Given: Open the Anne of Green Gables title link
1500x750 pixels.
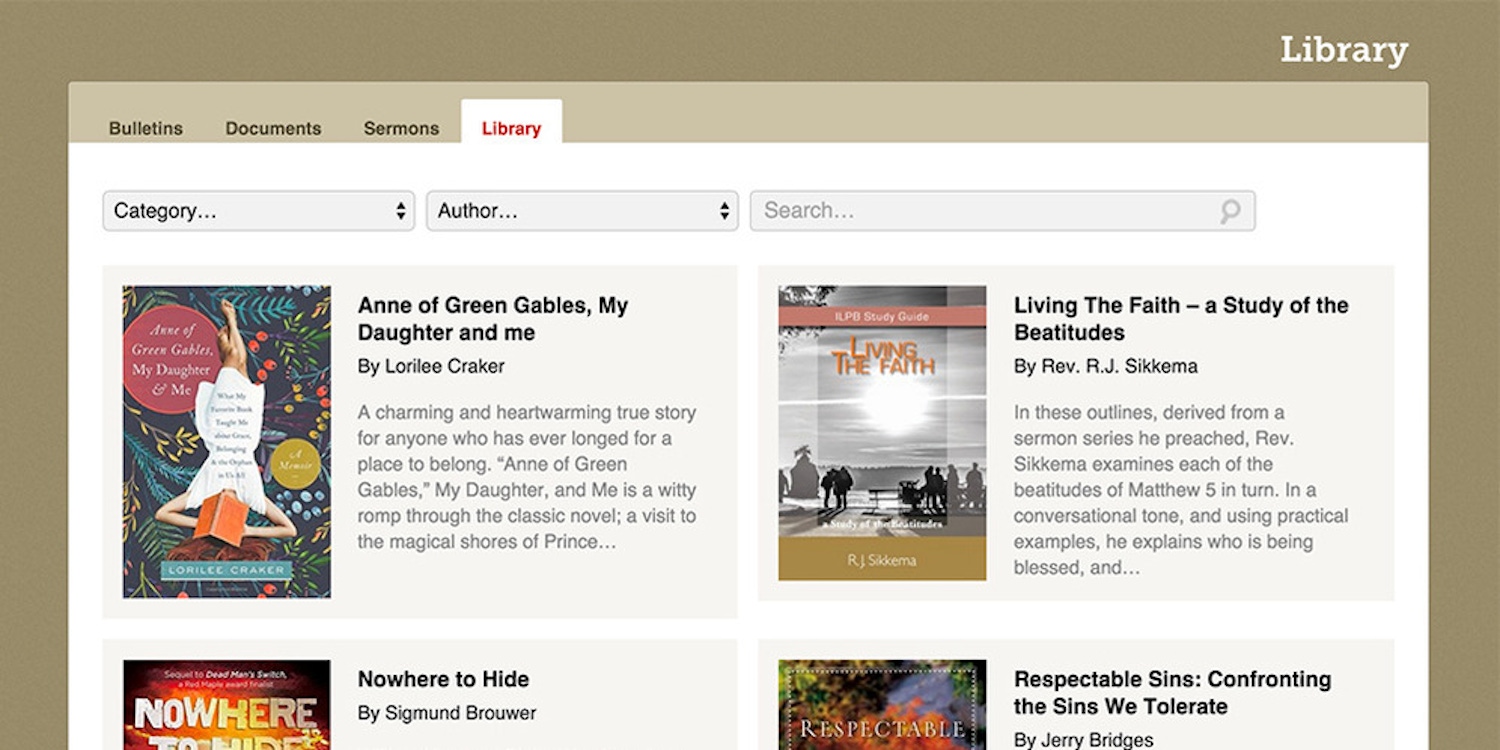Looking at the screenshot, I should point(492,319).
